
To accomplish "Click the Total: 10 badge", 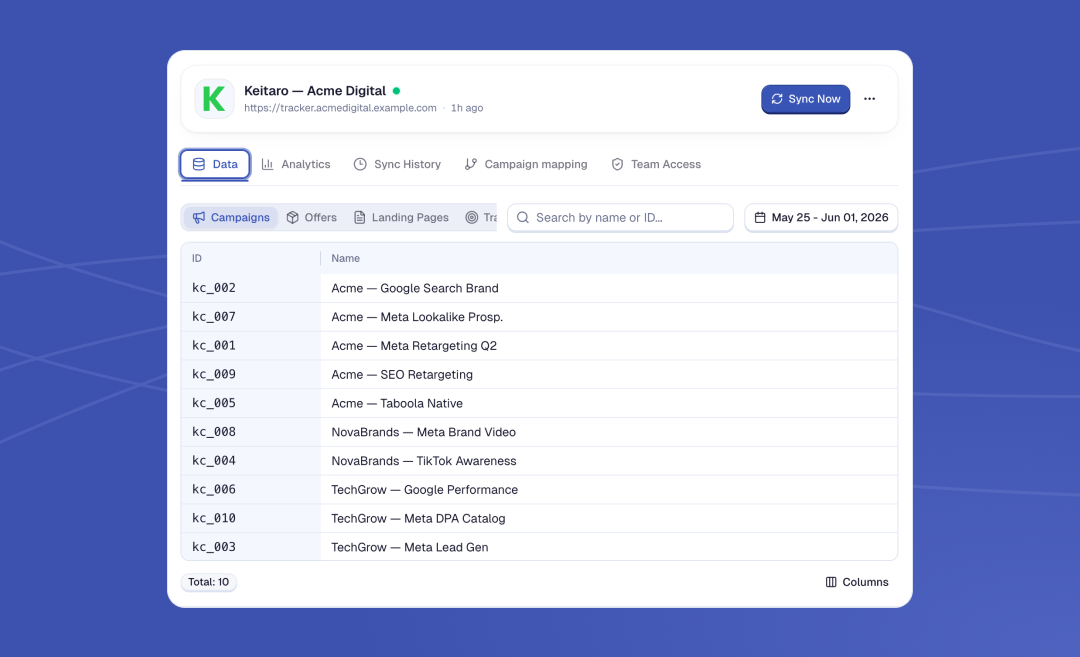I will (209, 583).
